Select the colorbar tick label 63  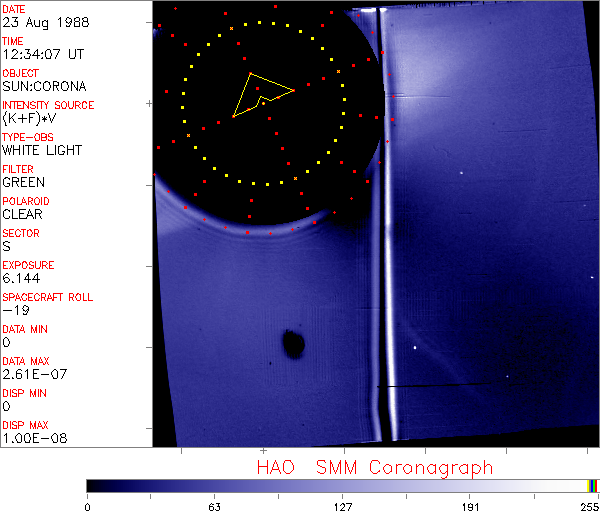click(x=214, y=505)
